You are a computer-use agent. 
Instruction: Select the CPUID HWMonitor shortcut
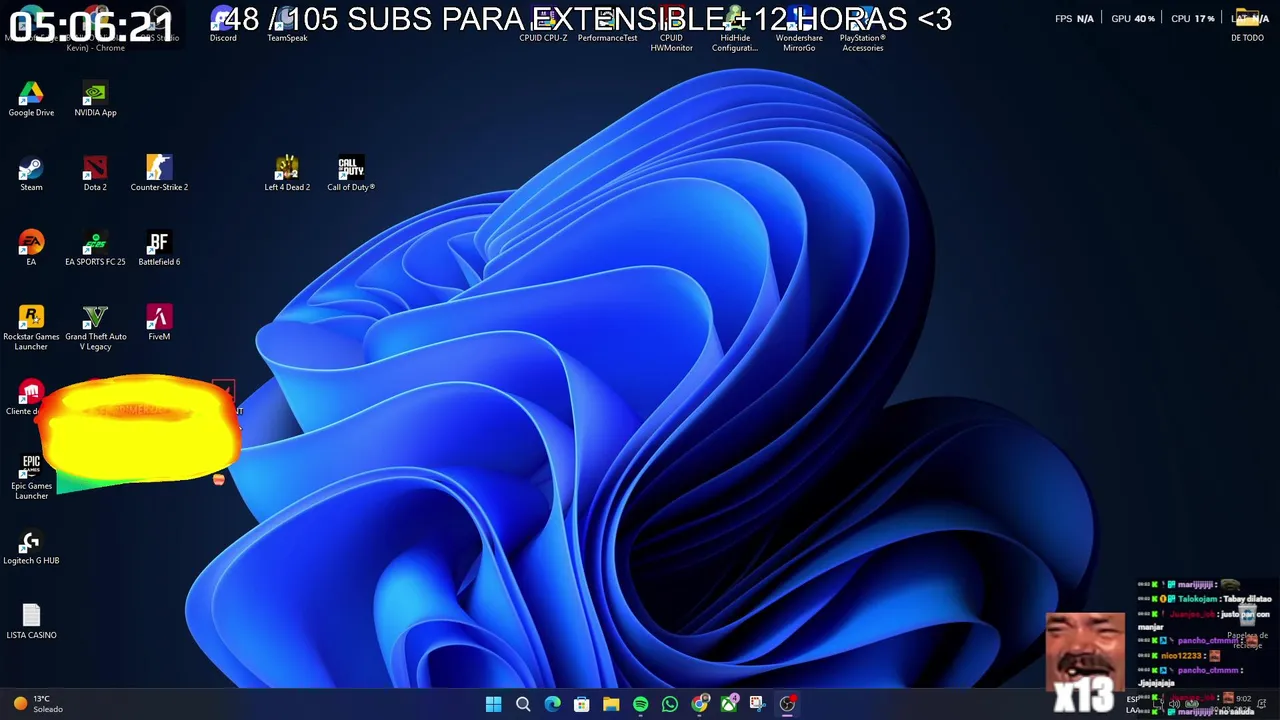point(671,30)
